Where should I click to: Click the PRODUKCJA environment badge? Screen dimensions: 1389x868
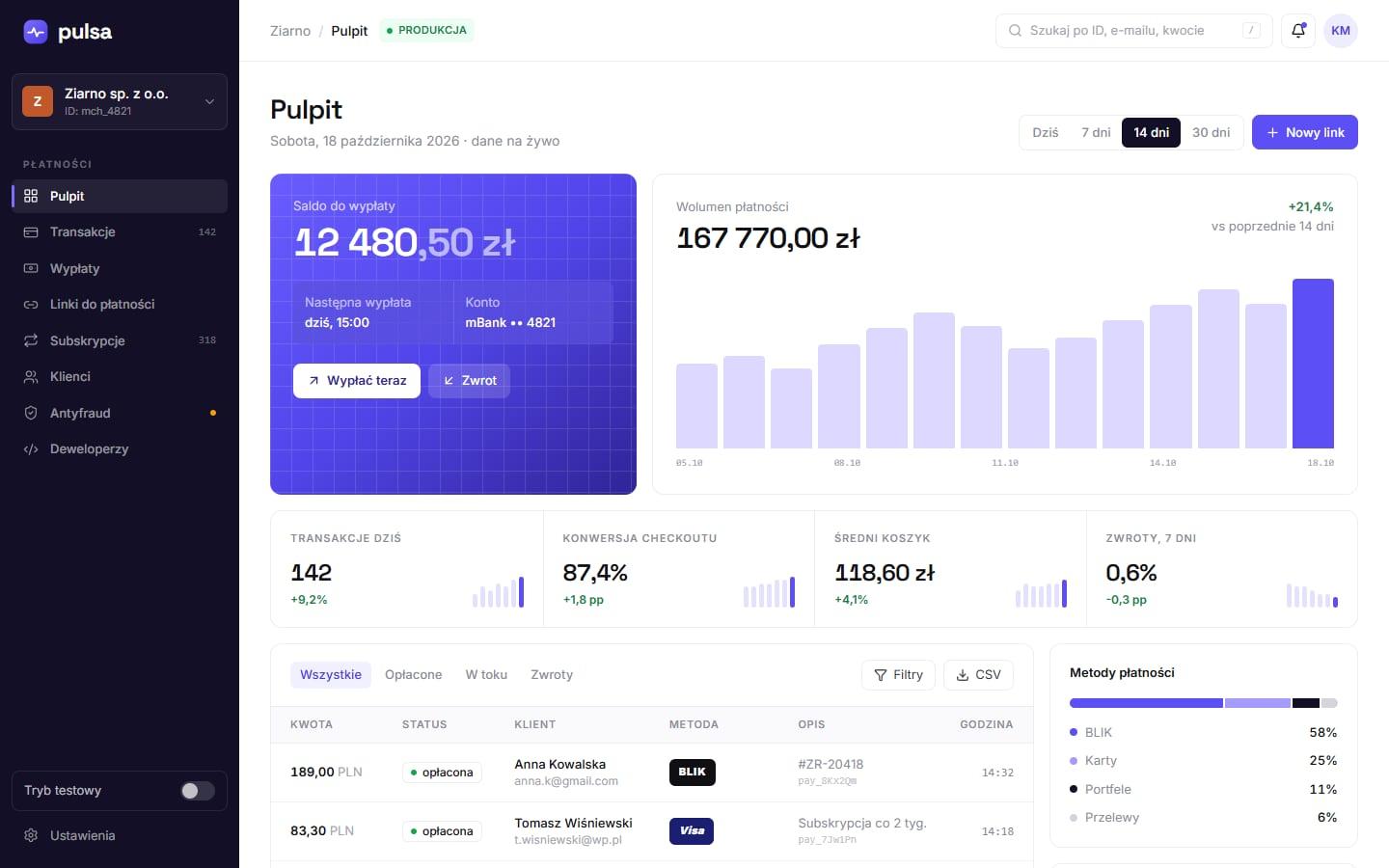pyautogui.click(x=426, y=31)
